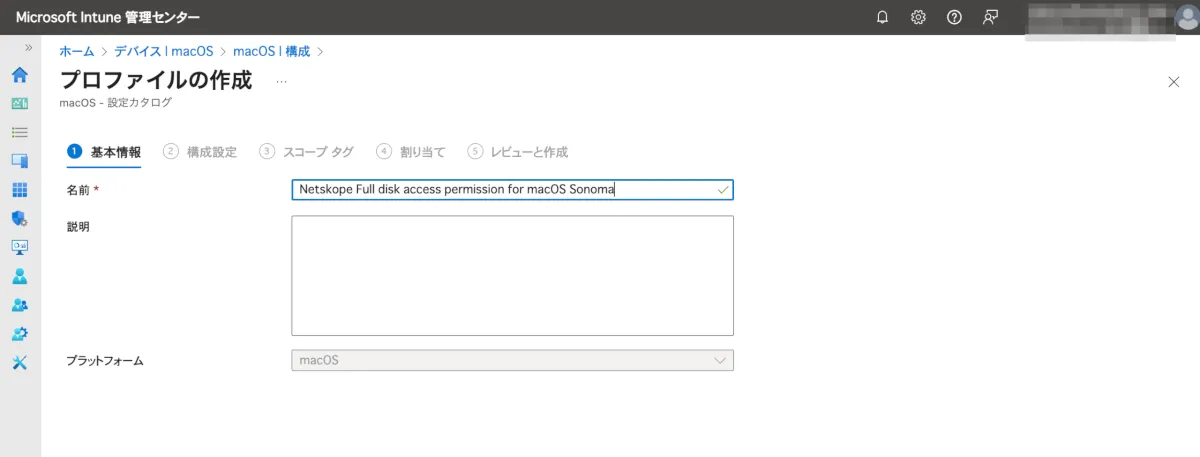The image size is (1200, 457).
Task: Open account avatar in top bar
Action: [1185, 17]
